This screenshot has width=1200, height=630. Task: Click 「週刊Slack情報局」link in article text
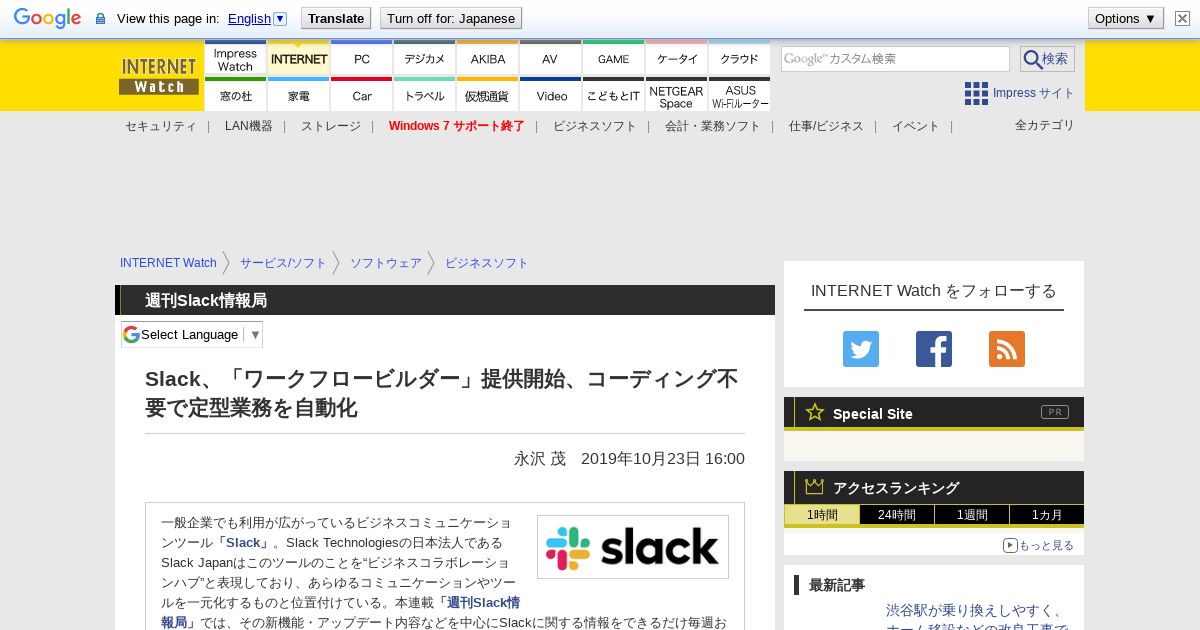point(340,612)
